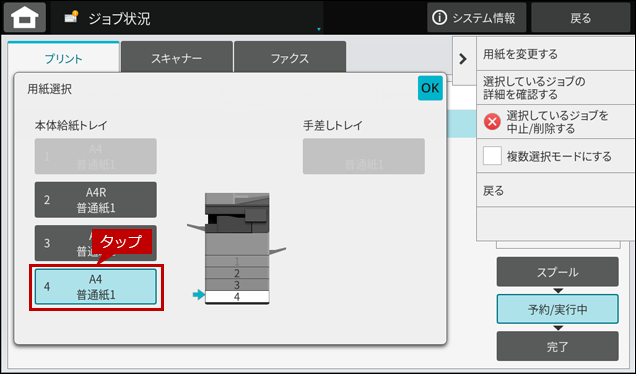Switch to the ファクス tab
This screenshot has height=374, width=636.
coord(290,58)
